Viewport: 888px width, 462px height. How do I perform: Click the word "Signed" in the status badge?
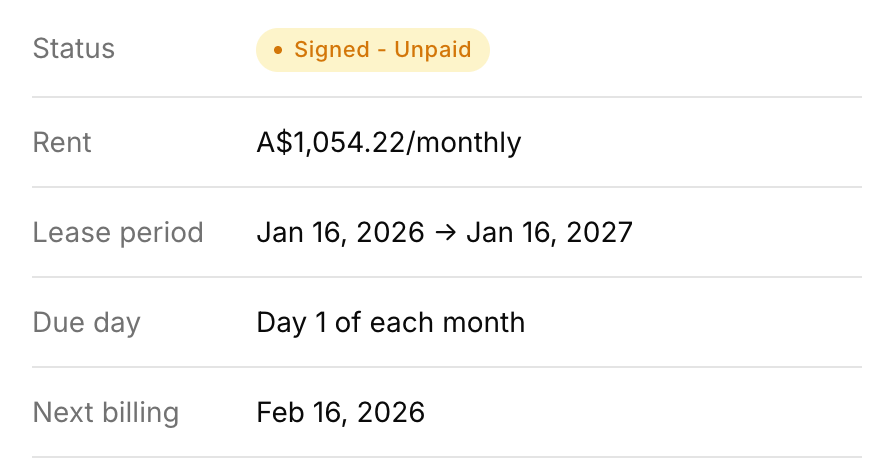click(x=331, y=50)
